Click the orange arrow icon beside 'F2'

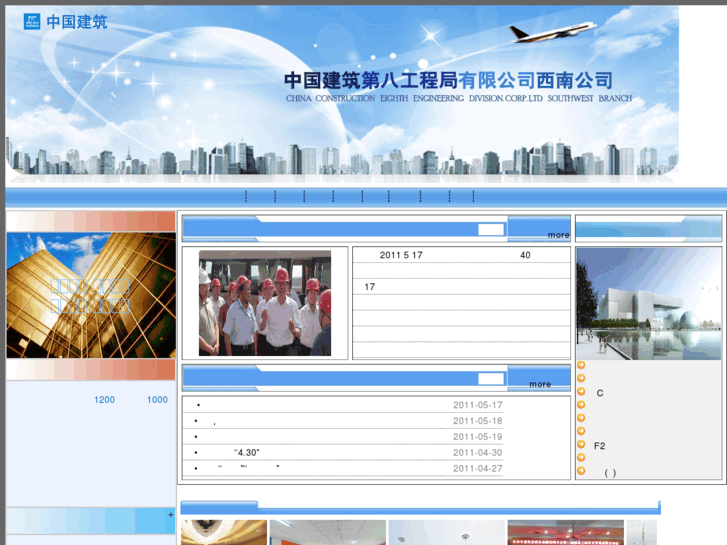pos(581,444)
